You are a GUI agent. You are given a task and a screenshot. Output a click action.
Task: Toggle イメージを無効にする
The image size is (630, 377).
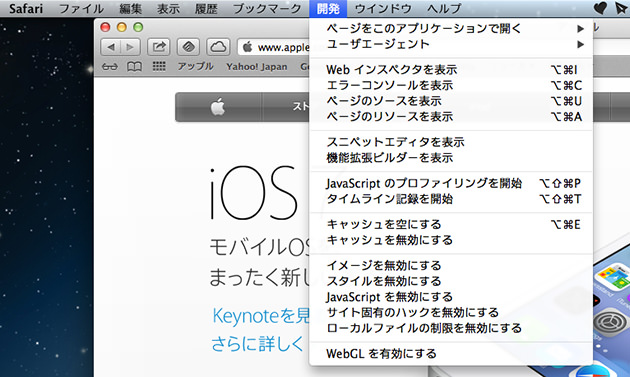tap(451, 265)
